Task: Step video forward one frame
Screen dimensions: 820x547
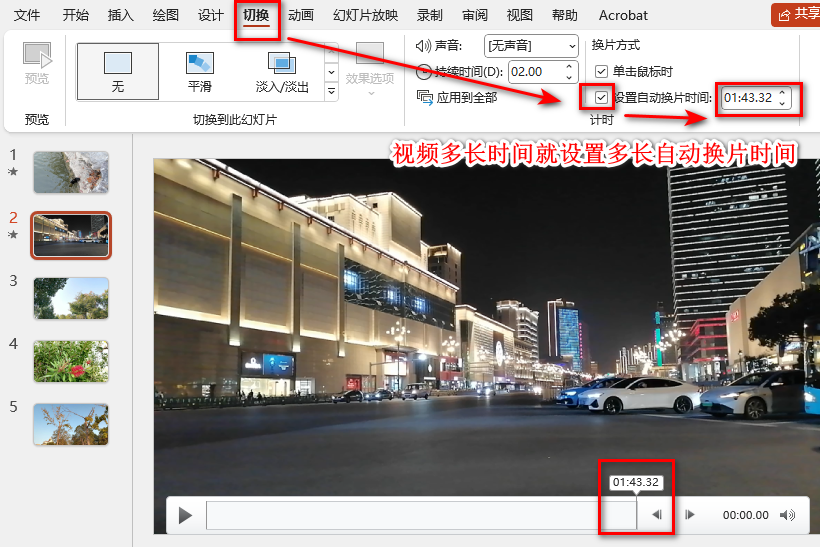Action: [690, 515]
